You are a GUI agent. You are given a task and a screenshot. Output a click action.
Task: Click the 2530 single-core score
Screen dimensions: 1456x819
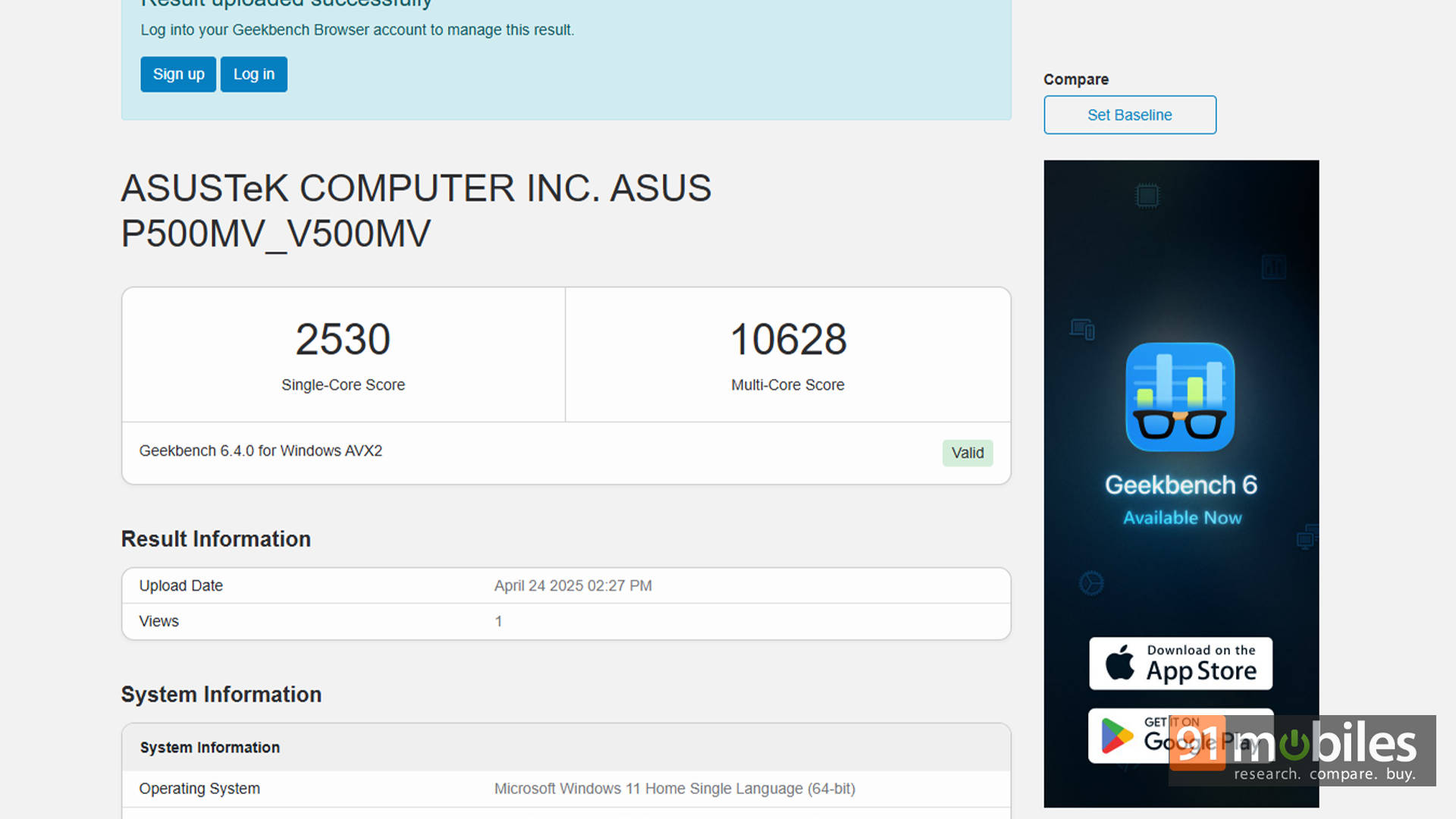coord(343,339)
